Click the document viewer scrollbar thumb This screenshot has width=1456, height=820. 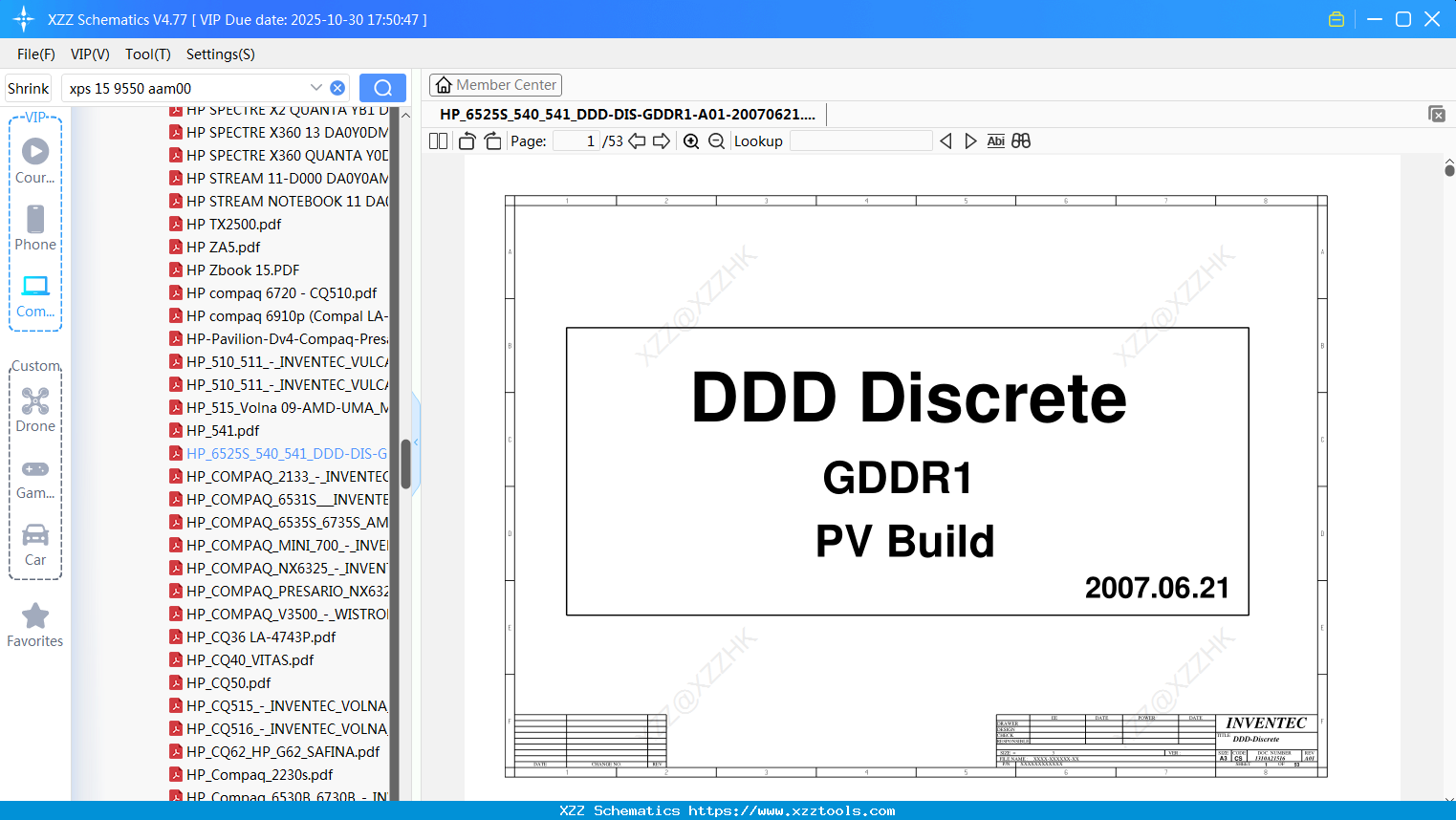point(1449,170)
